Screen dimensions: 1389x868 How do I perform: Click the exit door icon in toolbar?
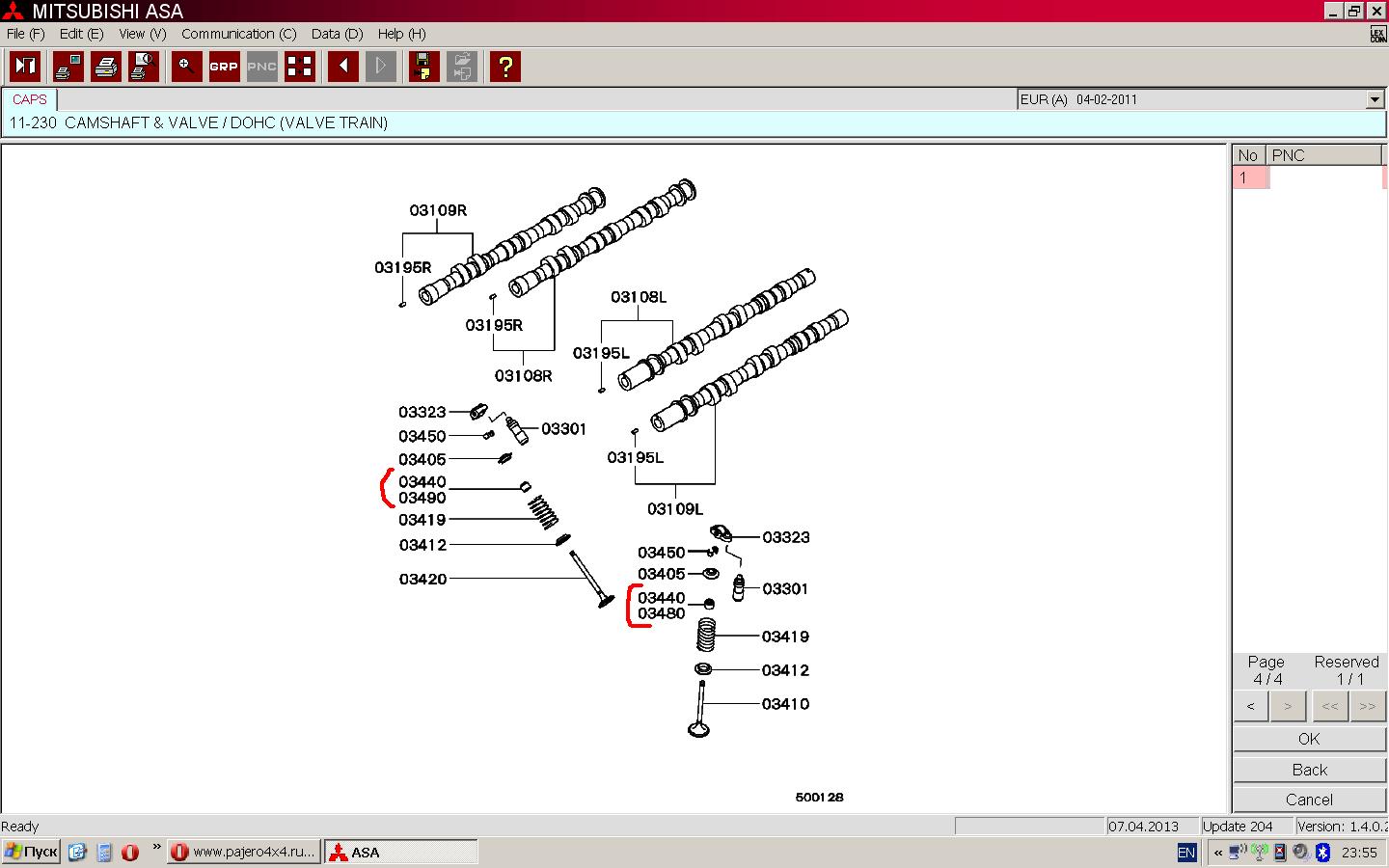[x=25, y=67]
